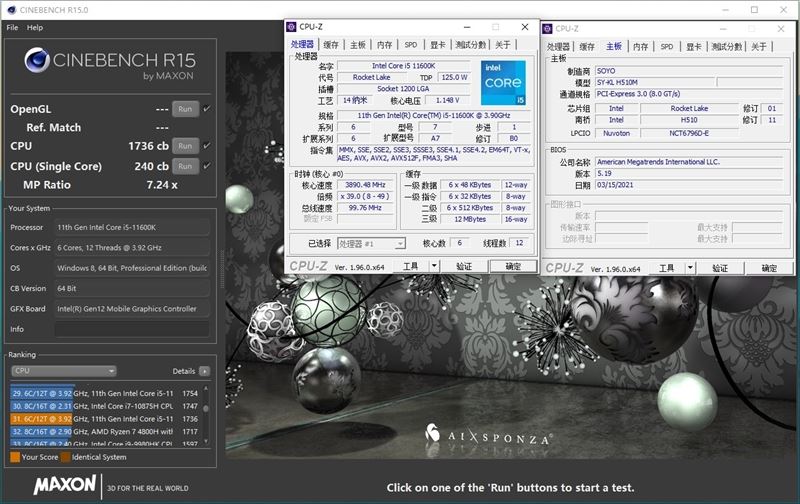800x504 pixels.
Task: Select 测试分数 tab in rear CPU-Z window
Action: [x=727, y=46]
